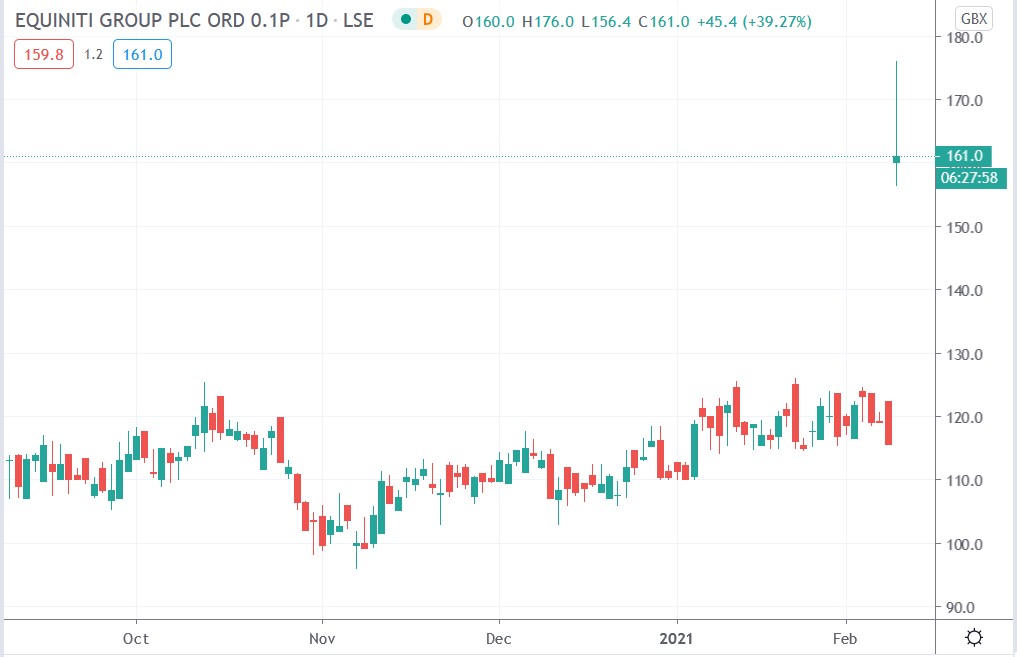Image resolution: width=1017 pixels, height=657 pixels.
Task: Click the change value +45.4 (+39.27%)
Action: (754, 22)
